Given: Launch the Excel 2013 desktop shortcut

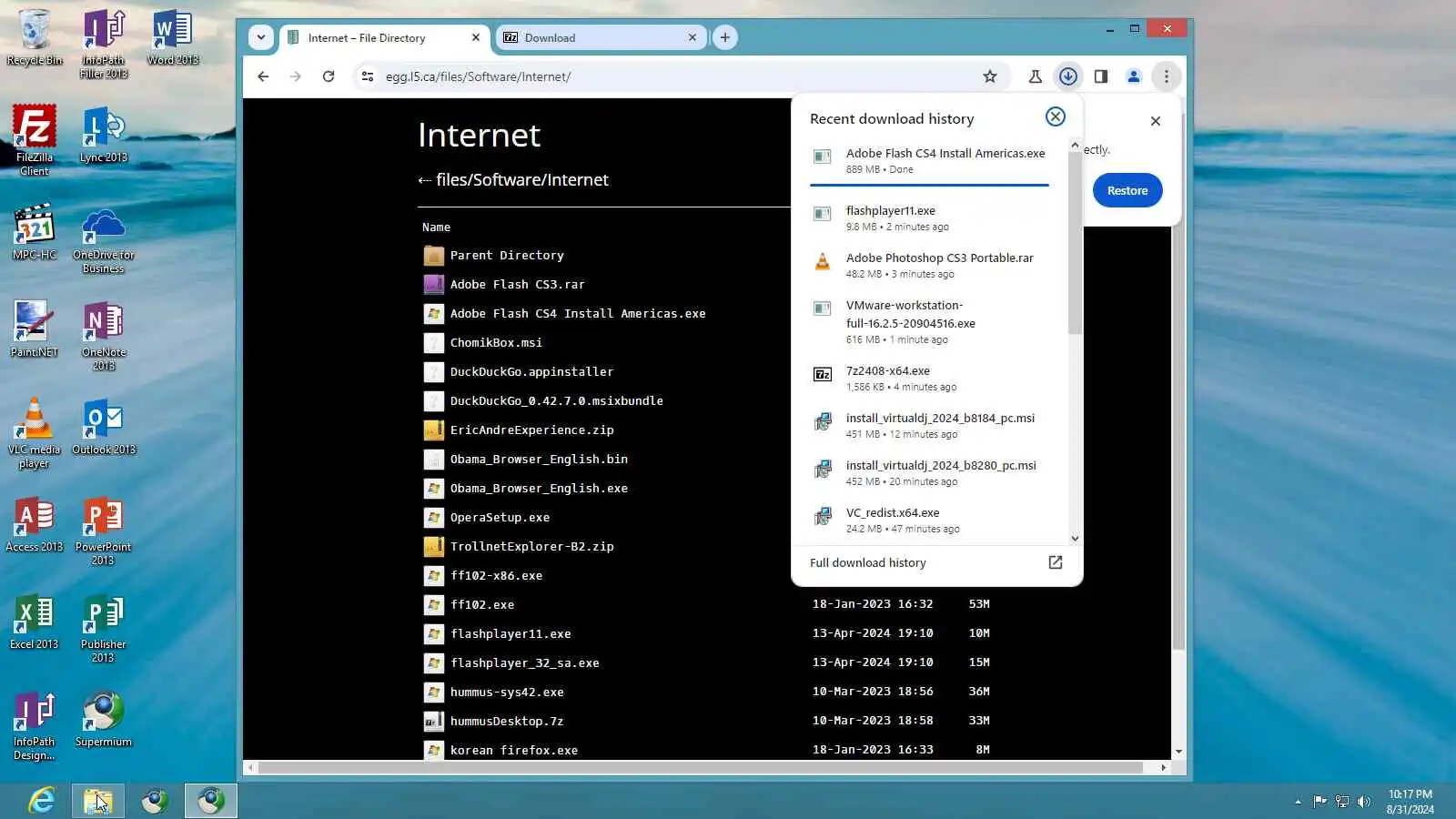Looking at the screenshot, I should click(x=35, y=622).
